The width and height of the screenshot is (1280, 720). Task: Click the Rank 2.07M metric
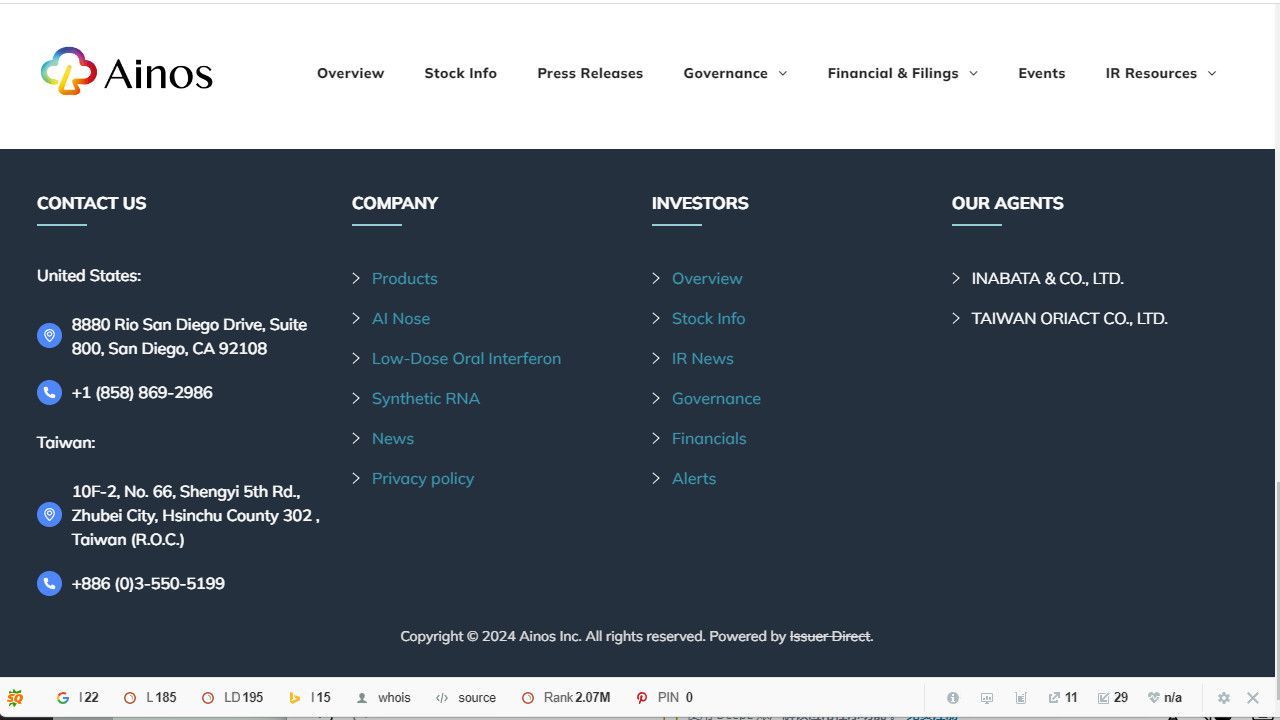(566, 698)
